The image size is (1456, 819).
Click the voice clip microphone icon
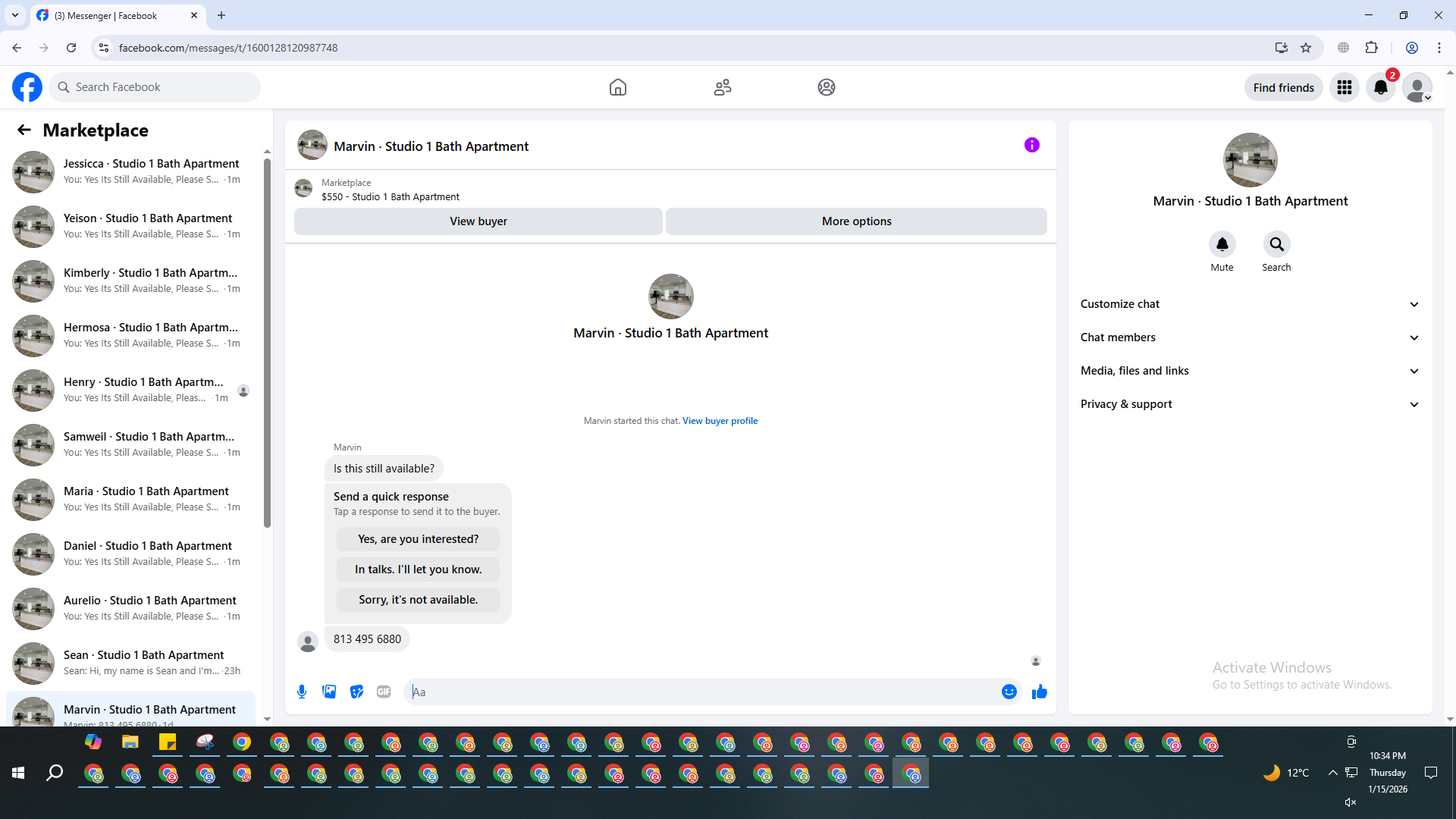[x=302, y=692]
